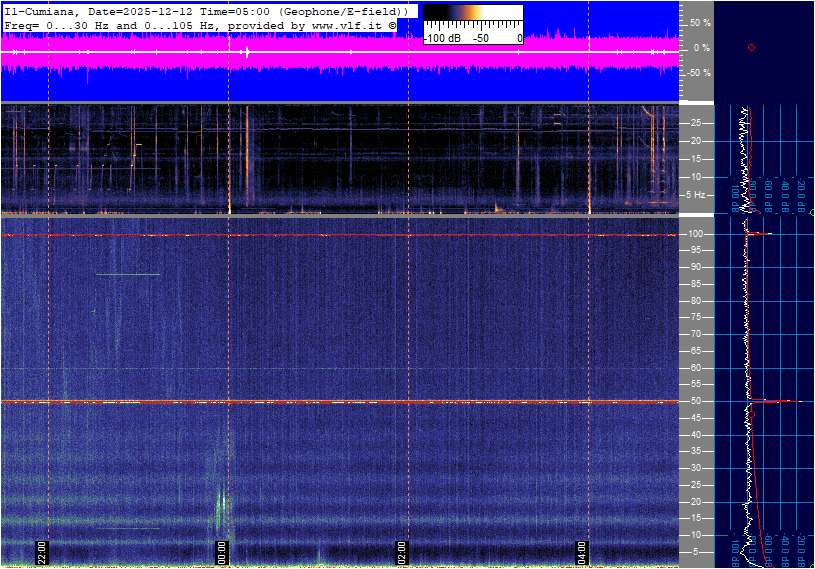The image size is (815, 569).
Task: Click the red circle marker
Action: [751, 48]
